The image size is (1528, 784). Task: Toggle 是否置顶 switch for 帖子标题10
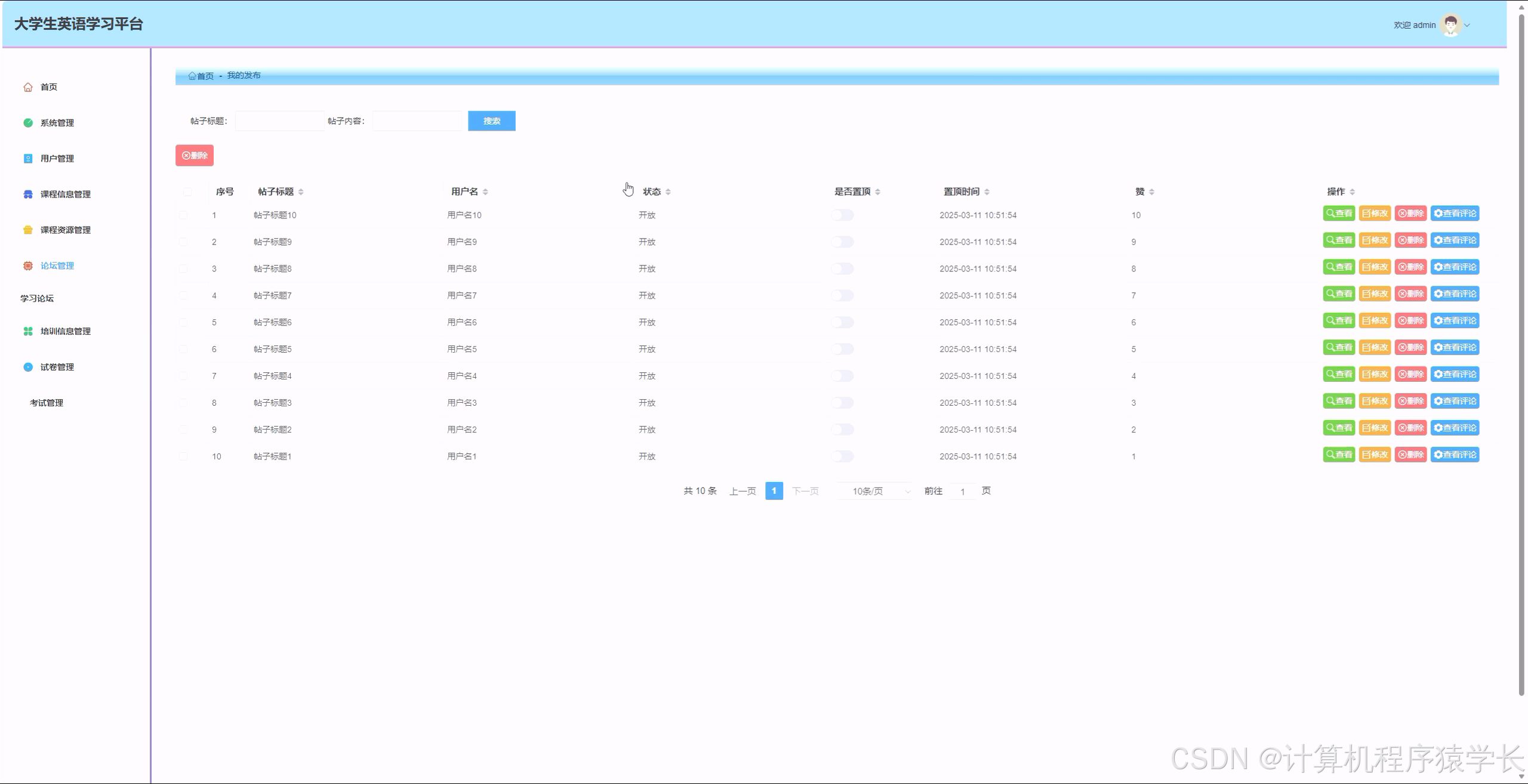click(x=842, y=215)
